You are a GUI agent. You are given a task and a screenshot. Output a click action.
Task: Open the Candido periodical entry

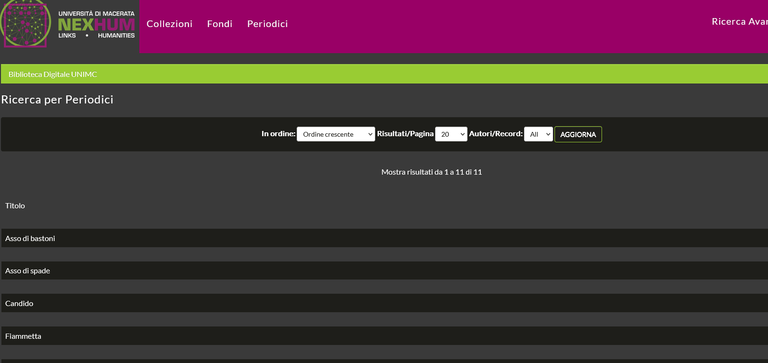(19, 303)
